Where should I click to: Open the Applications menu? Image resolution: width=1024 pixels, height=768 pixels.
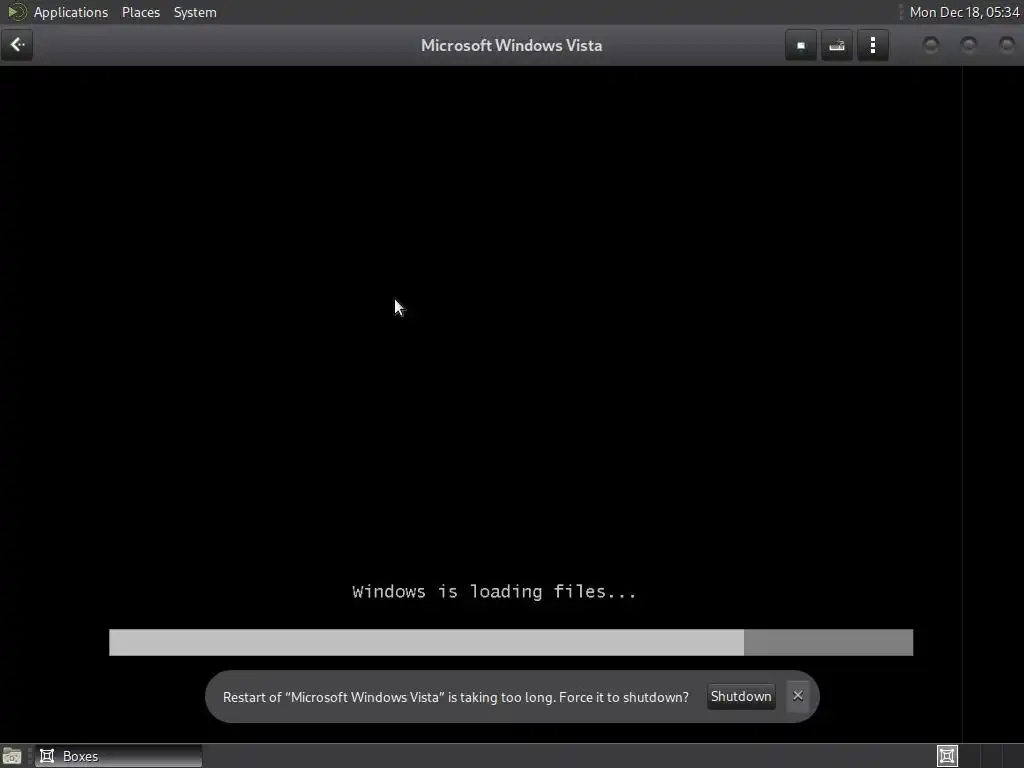[x=71, y=12]
